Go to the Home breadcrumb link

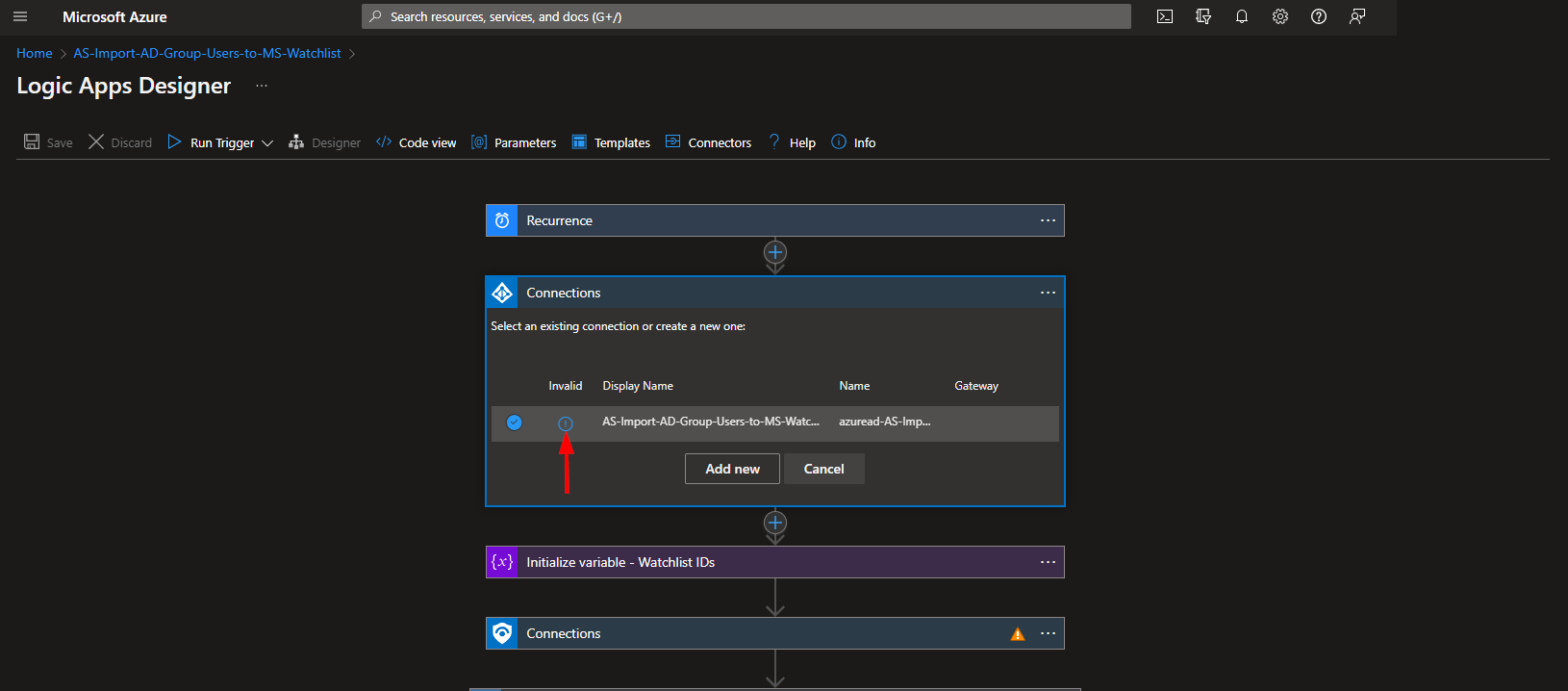35,53
